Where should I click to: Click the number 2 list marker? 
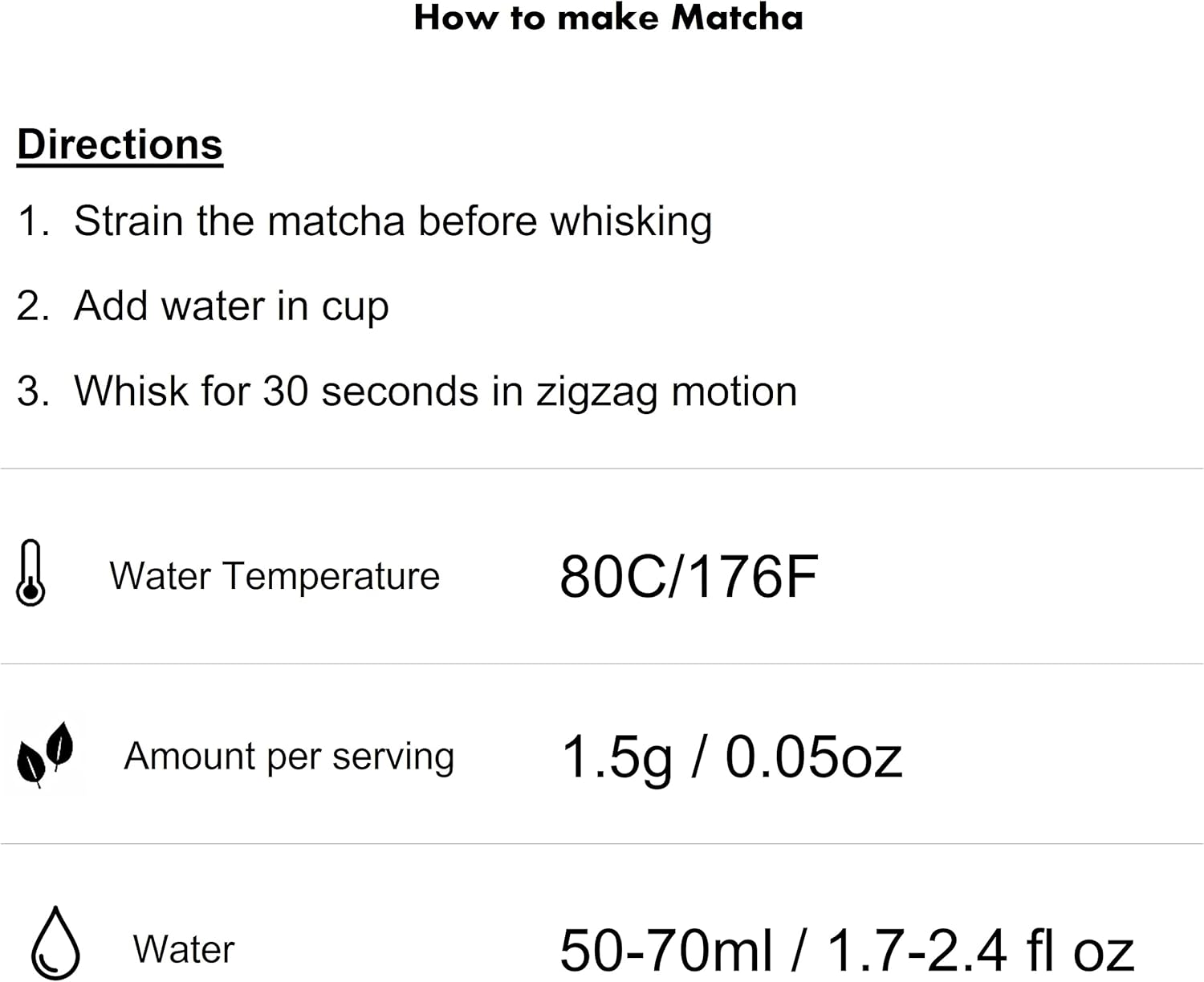[31, 306]
